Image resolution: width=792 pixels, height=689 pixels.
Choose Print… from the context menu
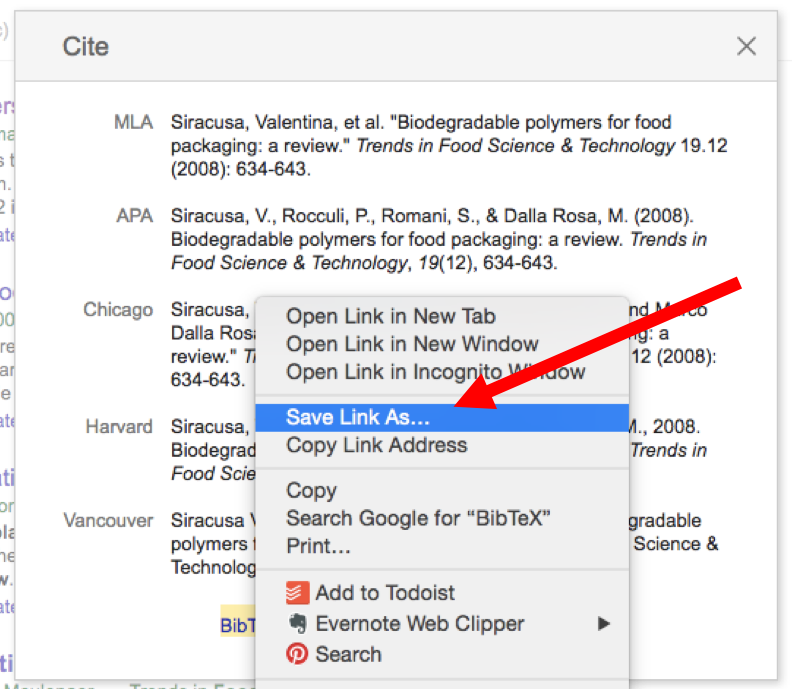coord(318,546)
